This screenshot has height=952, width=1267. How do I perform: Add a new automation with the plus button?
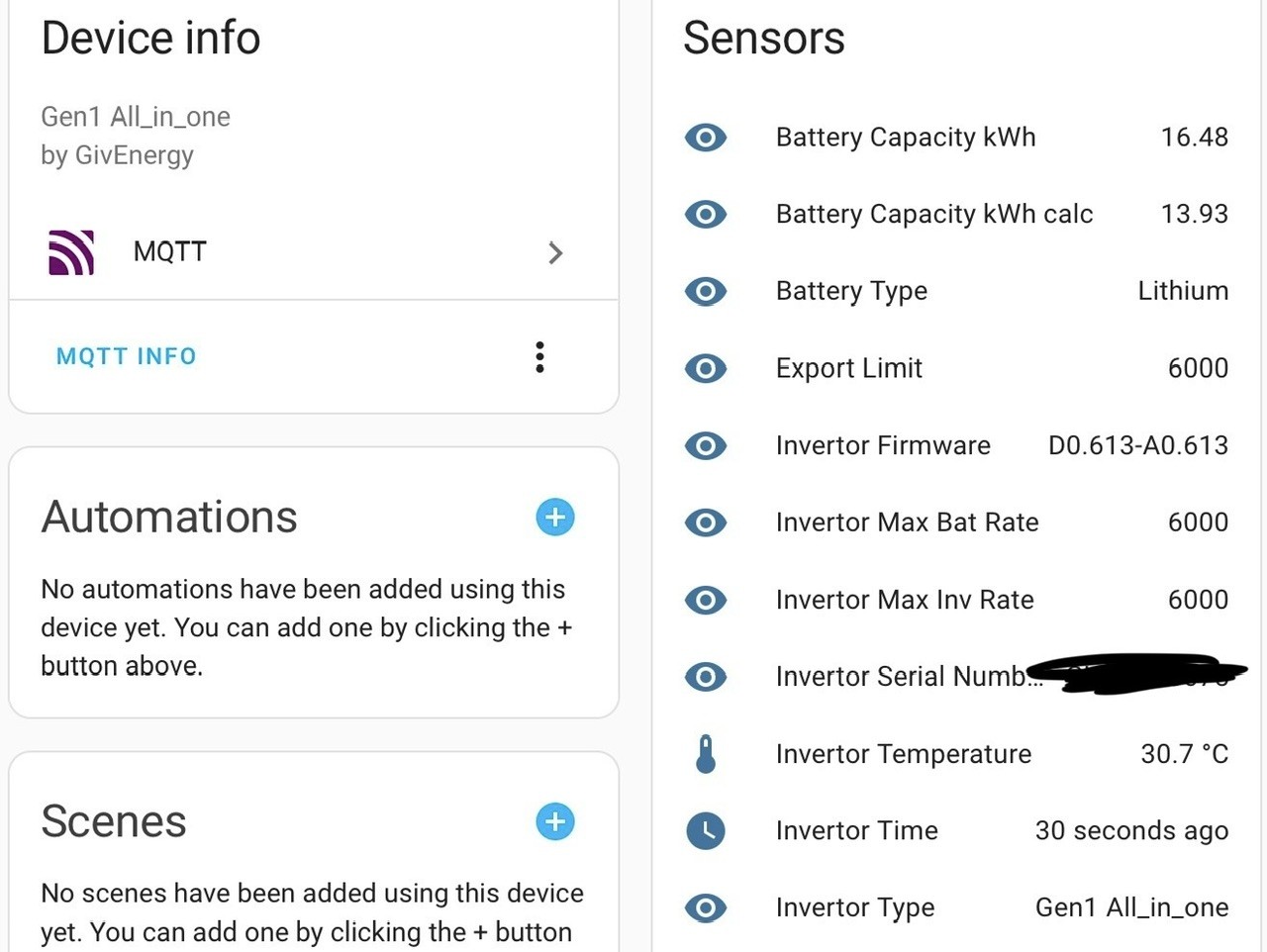pyautogui.click(x=555, y=517)
